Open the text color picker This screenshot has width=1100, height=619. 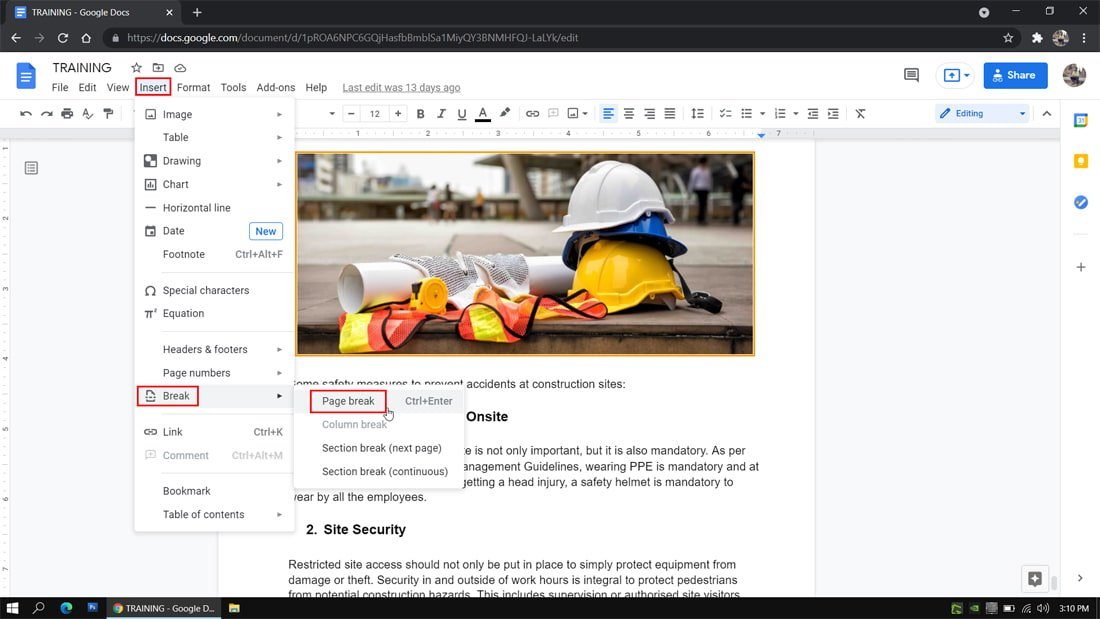482,113
